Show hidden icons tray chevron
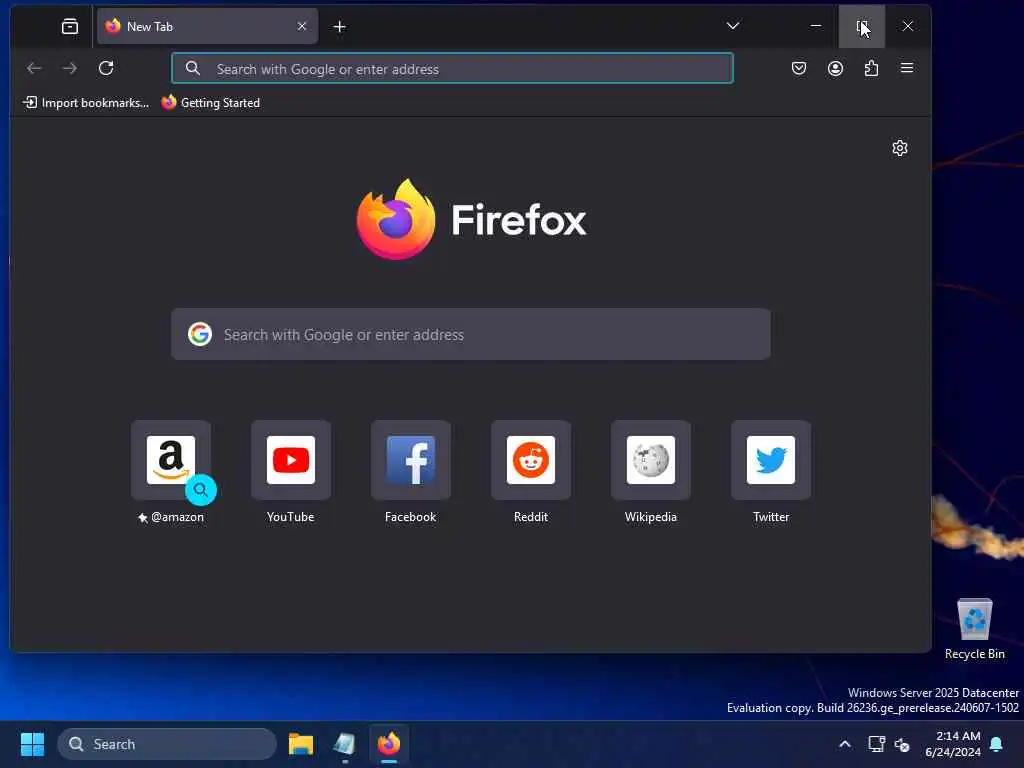The width and height of the screenshot is (1024, 768). tap(844, 744)
